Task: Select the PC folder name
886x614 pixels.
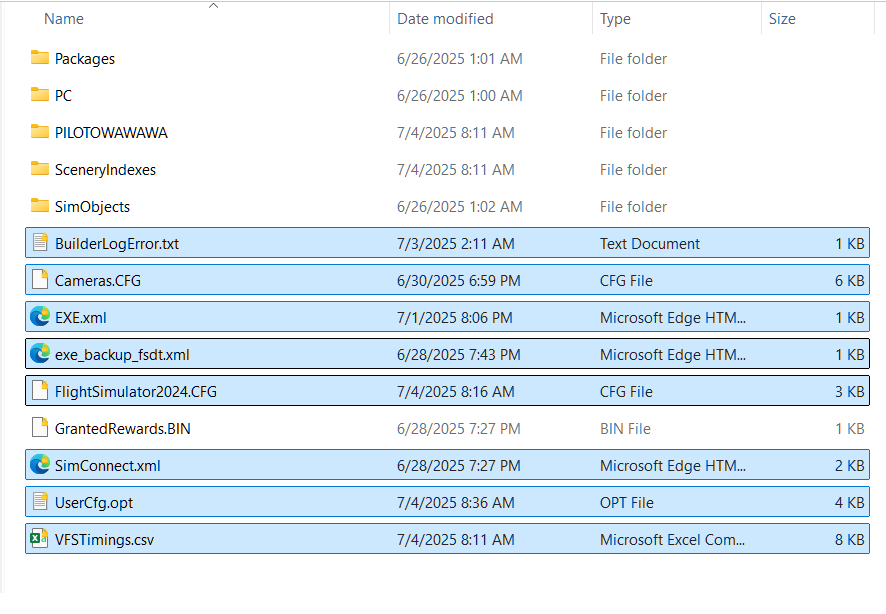Action: coord(63,95)
